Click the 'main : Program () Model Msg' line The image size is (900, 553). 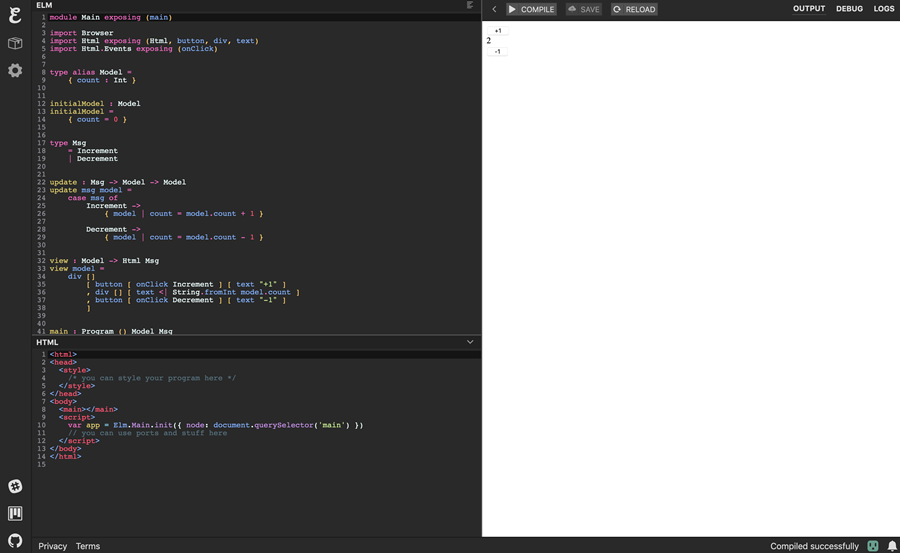coord(111,331)
